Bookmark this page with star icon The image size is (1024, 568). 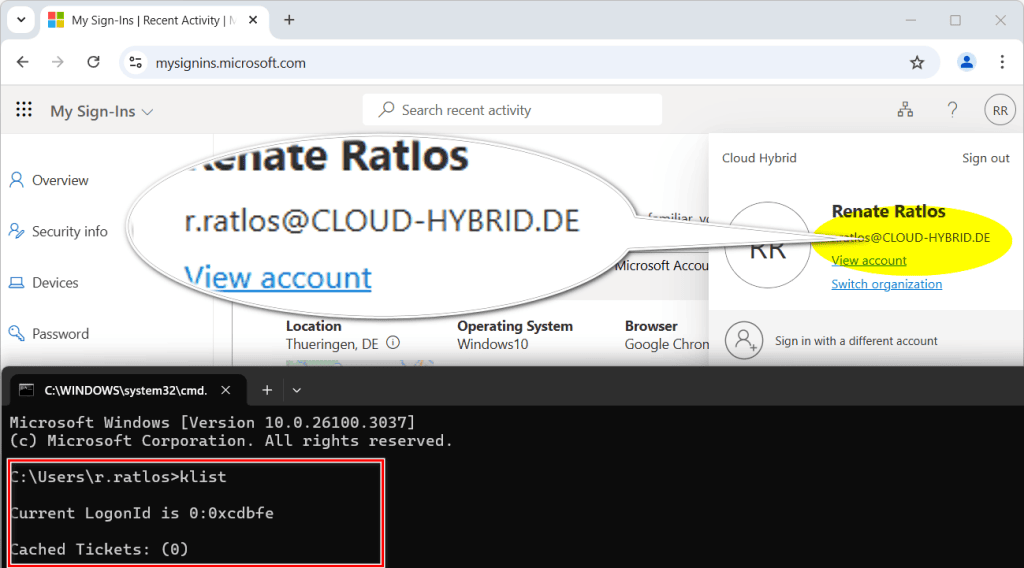(x=917, y=63)
